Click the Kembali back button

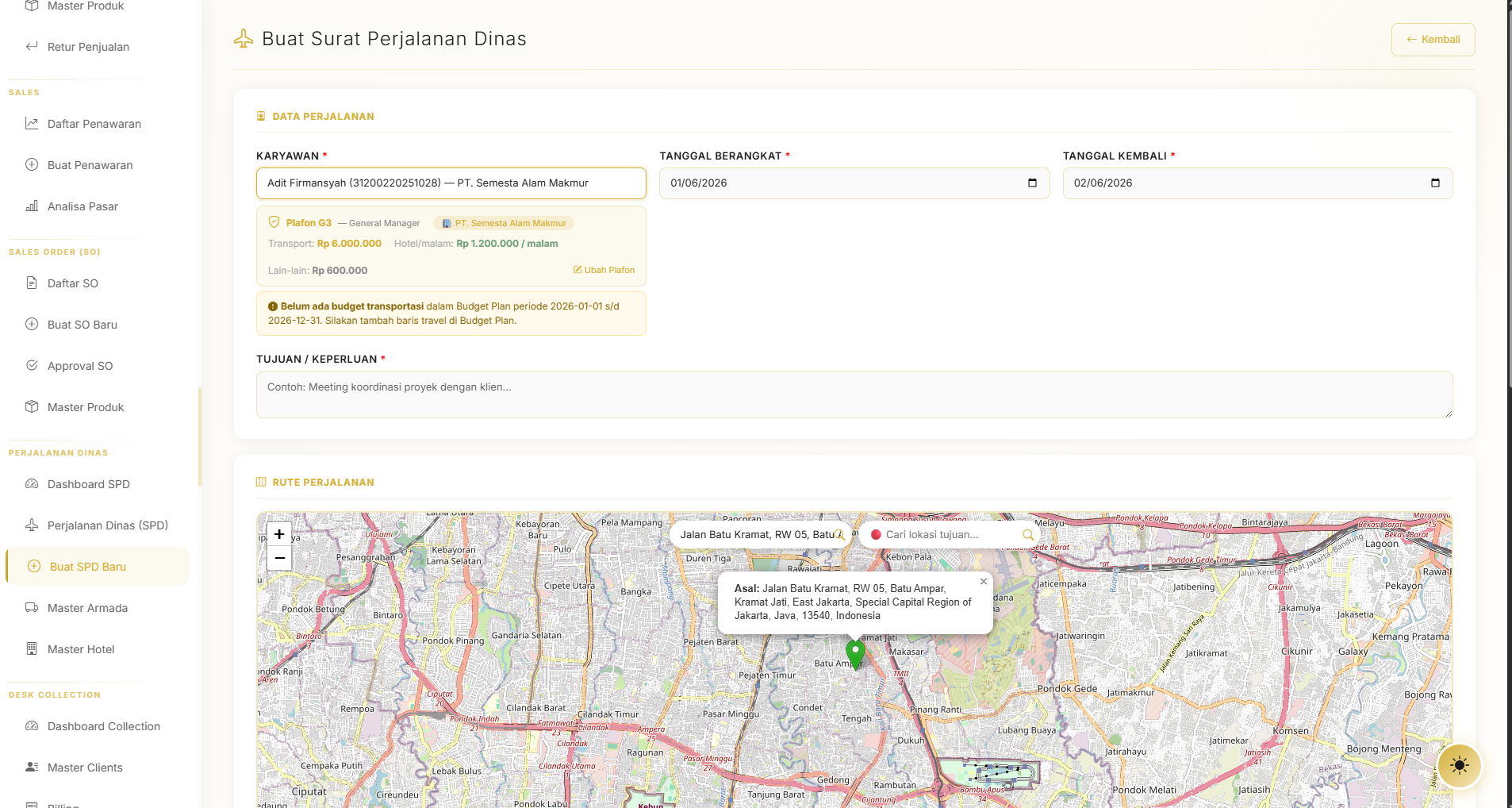point(1433,40)
